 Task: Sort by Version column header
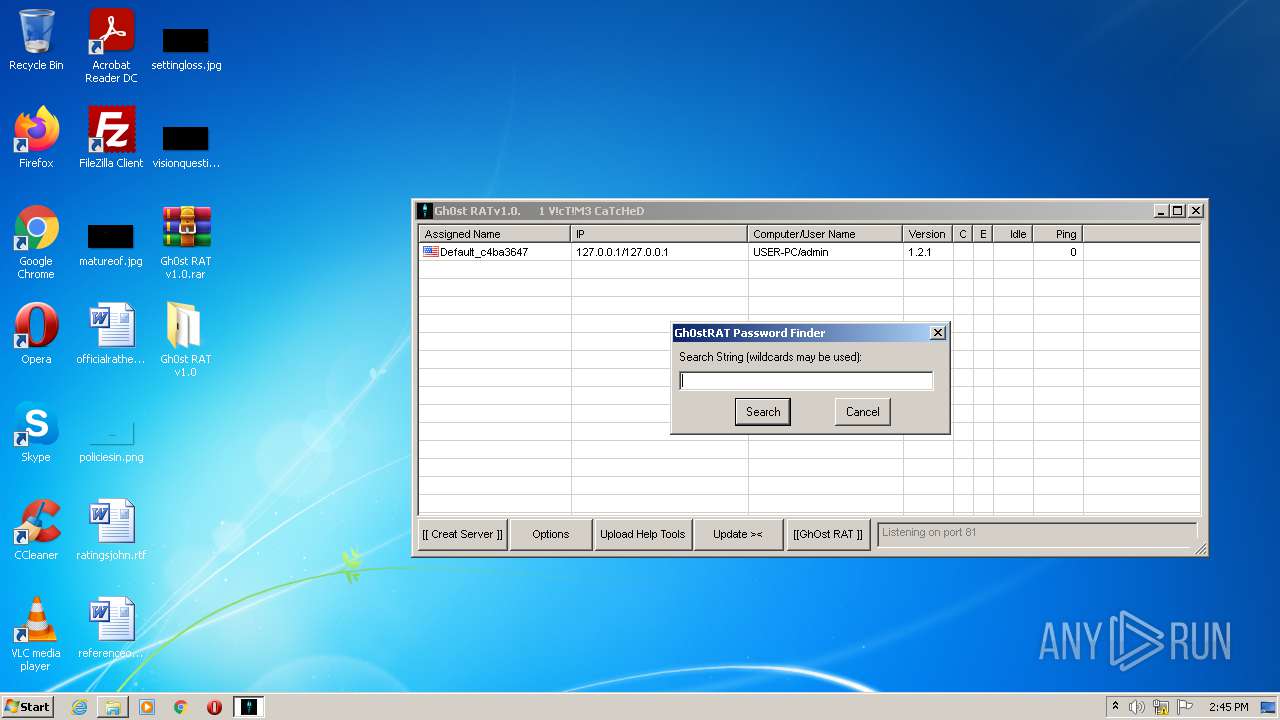928,234
